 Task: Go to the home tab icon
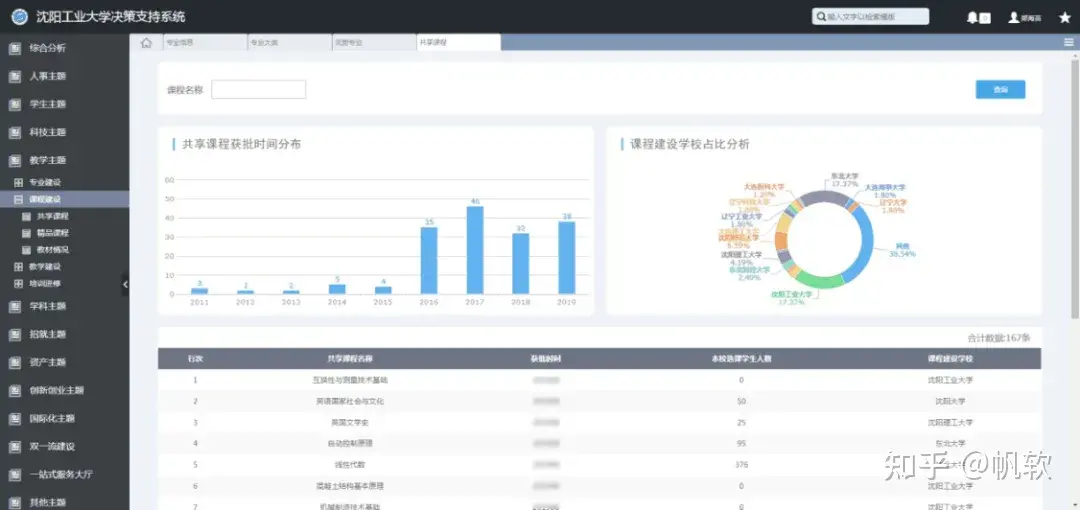pos(146,43)
